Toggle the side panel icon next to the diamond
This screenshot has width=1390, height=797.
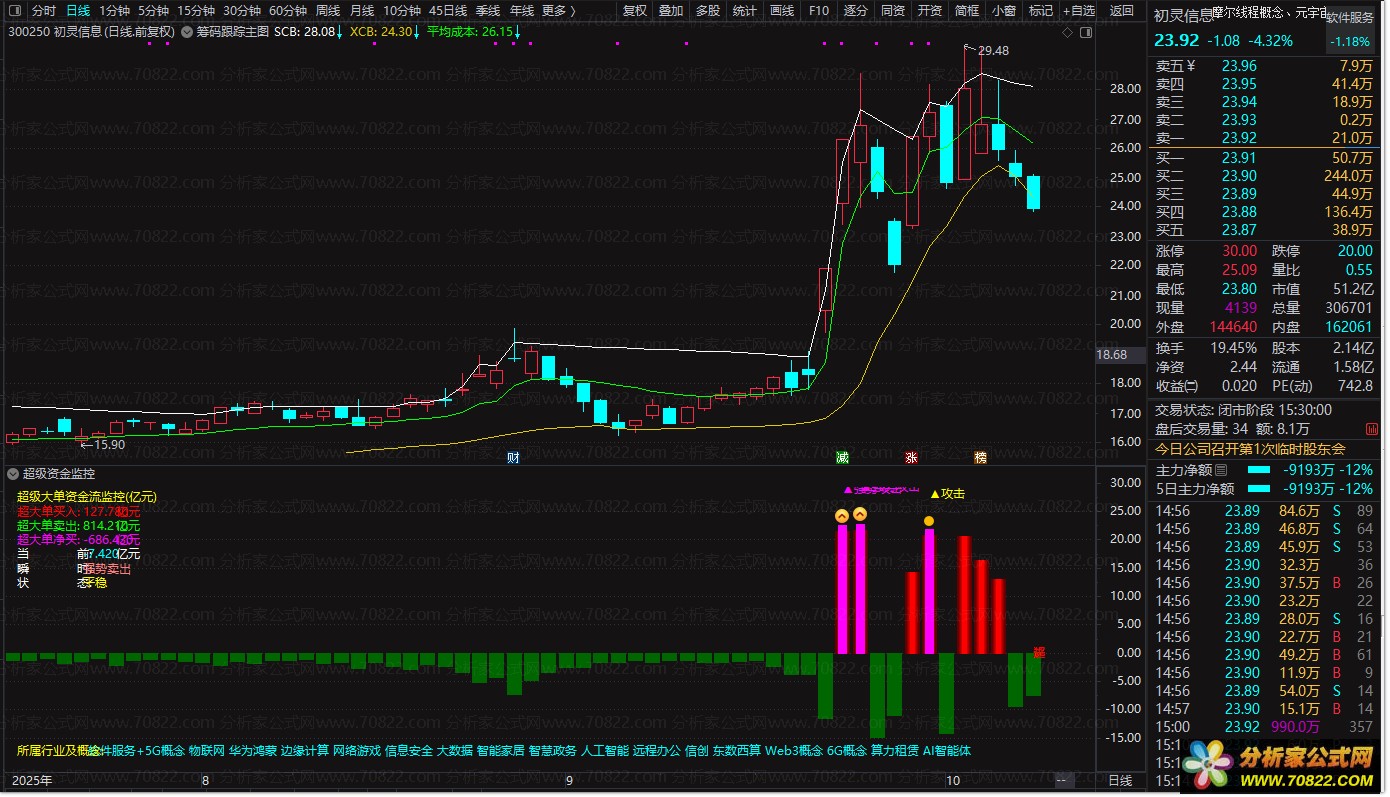1084,32
